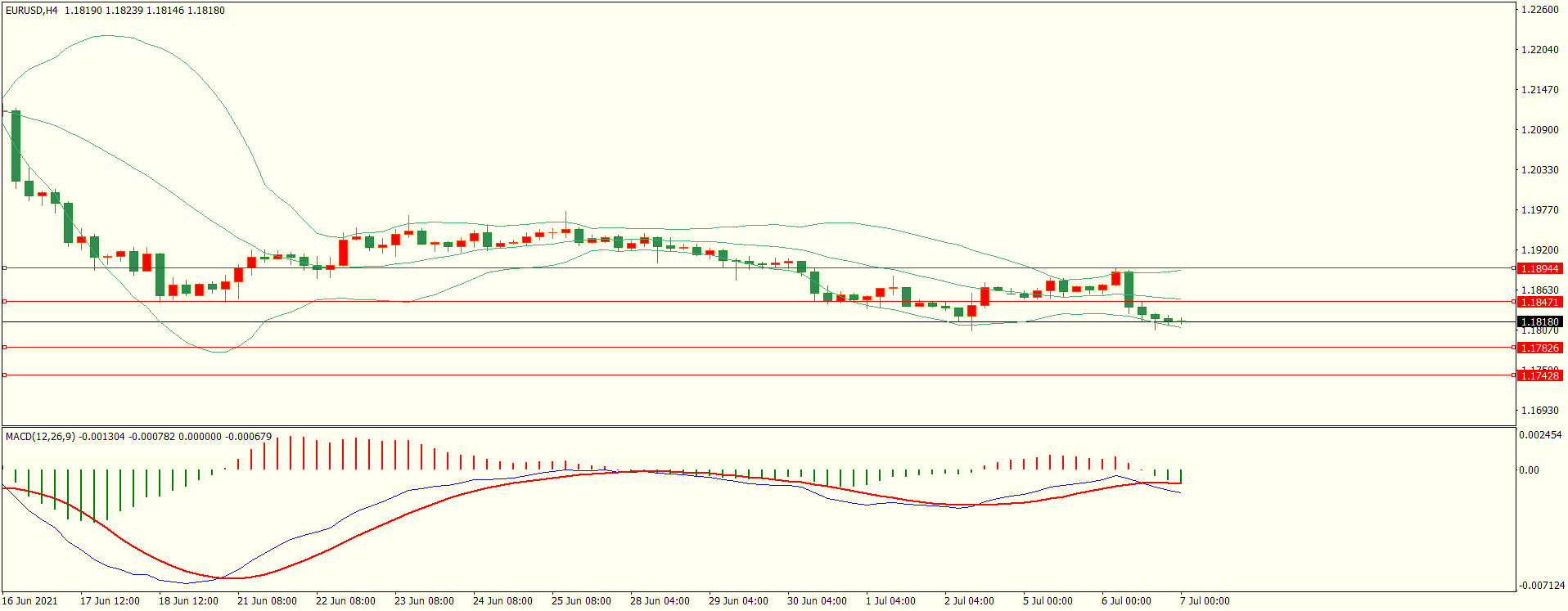1568x611 pixels.
Task: Click the large green candle after 6 Jul 00:00
Action: [x=1129, y=290]
